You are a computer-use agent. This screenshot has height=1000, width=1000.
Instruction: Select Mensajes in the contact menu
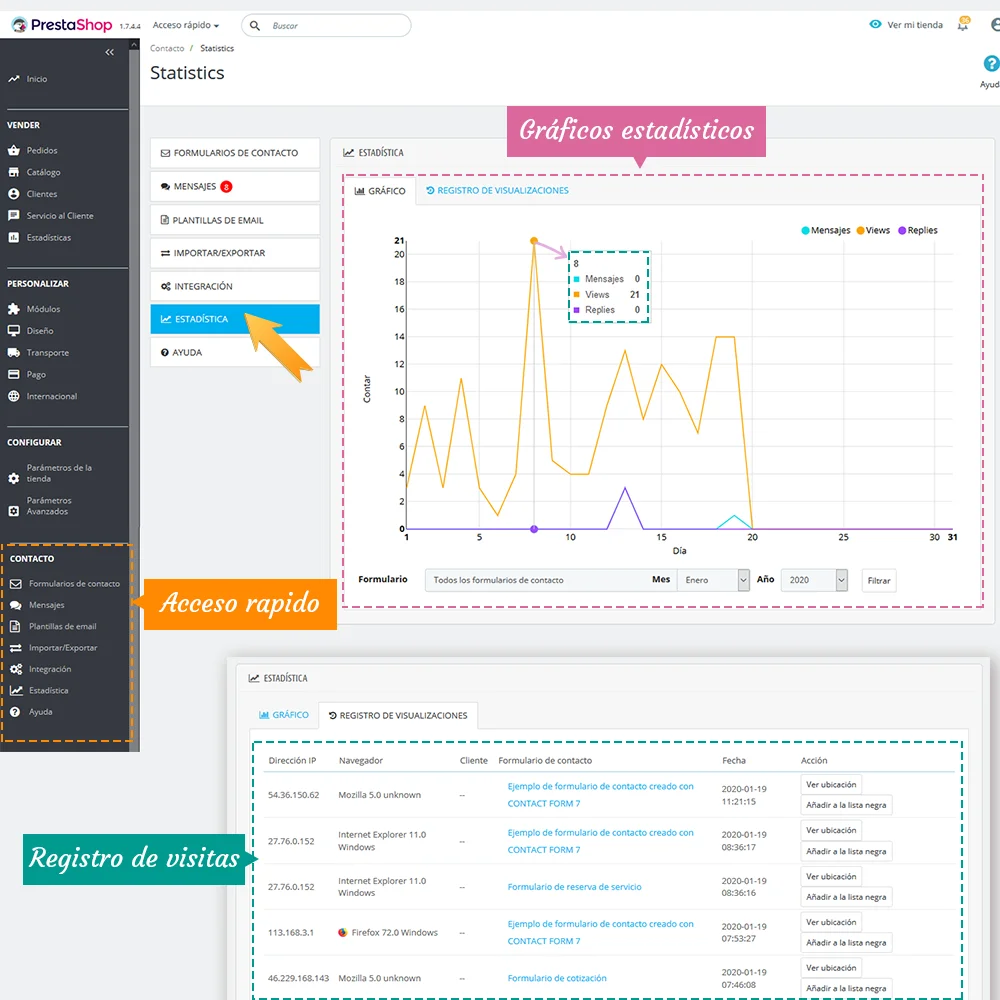[x=195, y=187]
